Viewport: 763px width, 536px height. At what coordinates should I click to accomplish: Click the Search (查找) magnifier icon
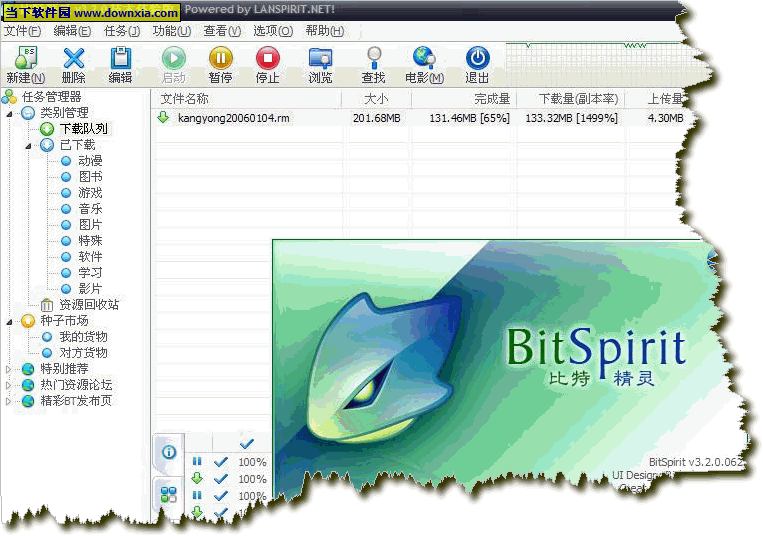point(374,58)
